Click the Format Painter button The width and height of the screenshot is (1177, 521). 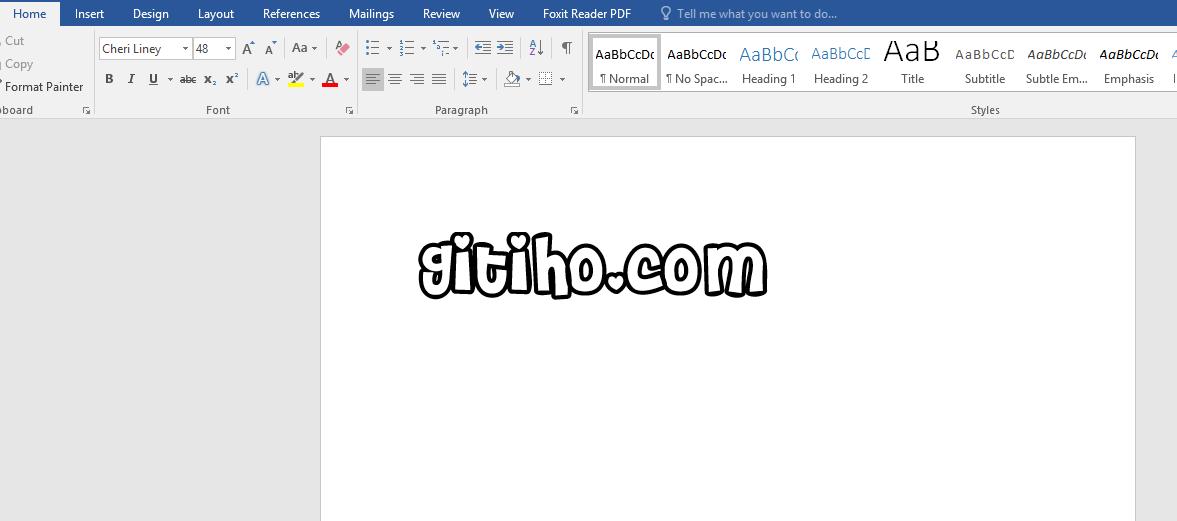click(x=42, y=86)
